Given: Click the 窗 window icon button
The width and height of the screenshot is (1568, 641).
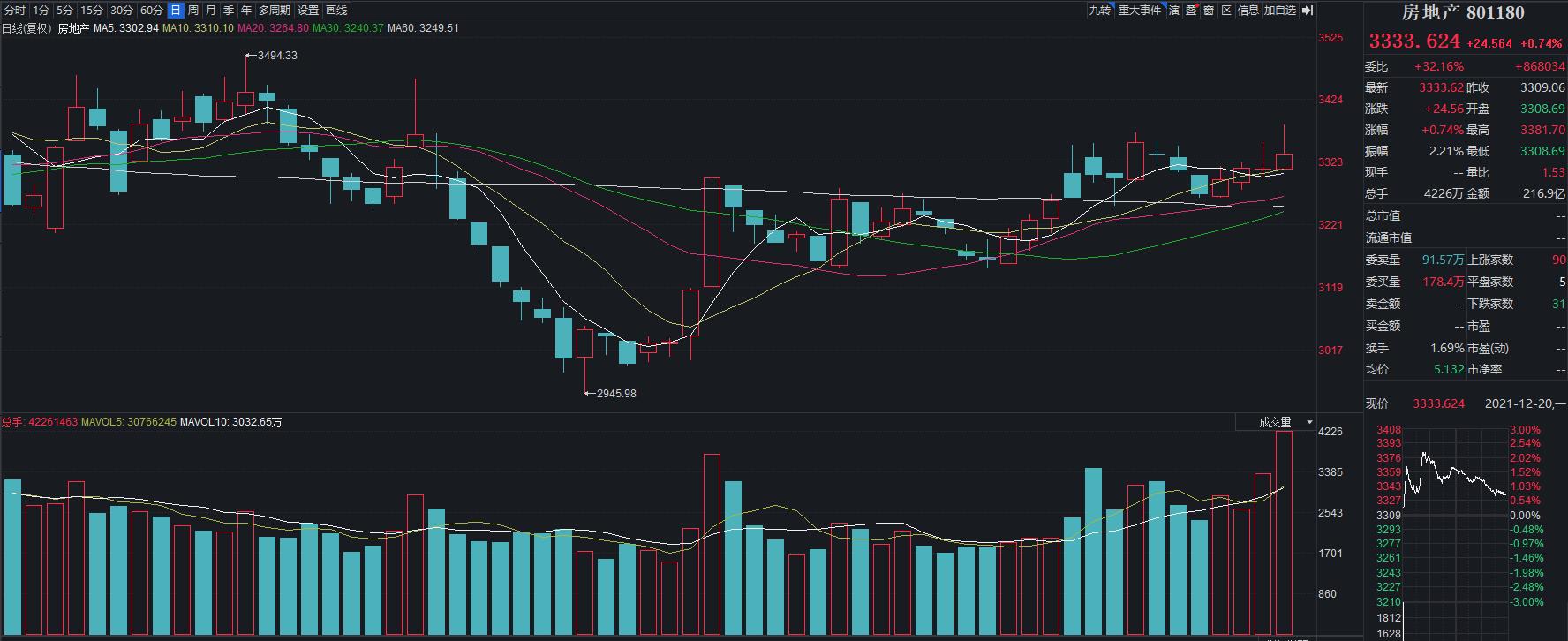Looking at the screenshot, I should (x=1209, y=11).
